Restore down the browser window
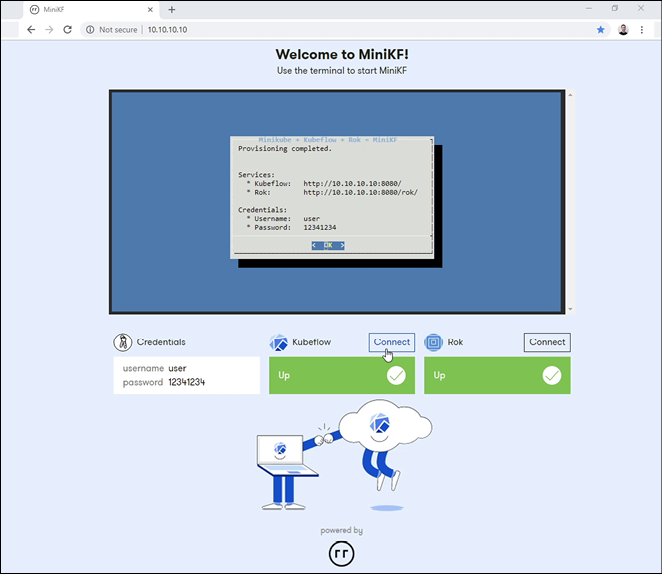662x574 pixels. tap(615, 8)
